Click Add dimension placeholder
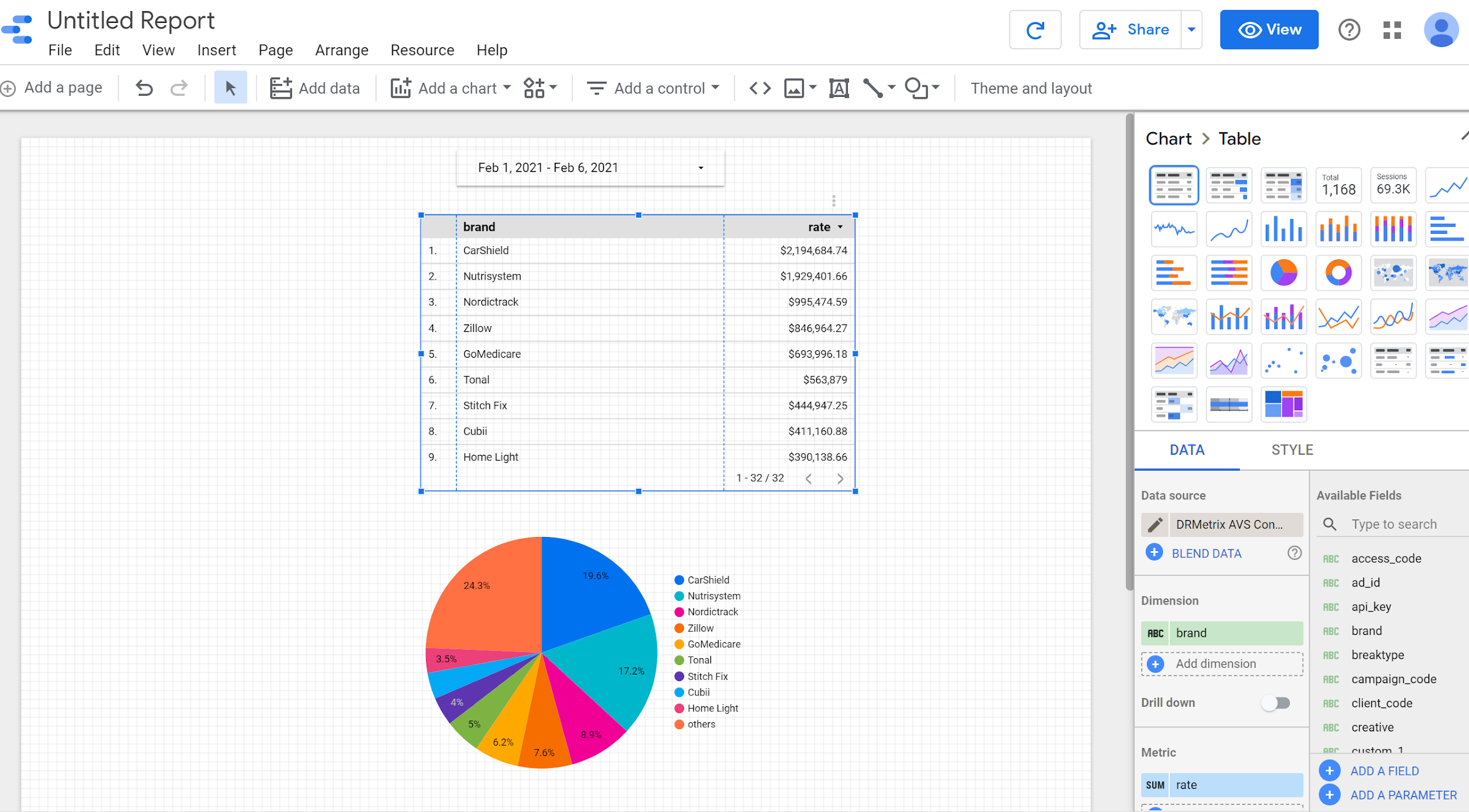 tap(1222, 664)
